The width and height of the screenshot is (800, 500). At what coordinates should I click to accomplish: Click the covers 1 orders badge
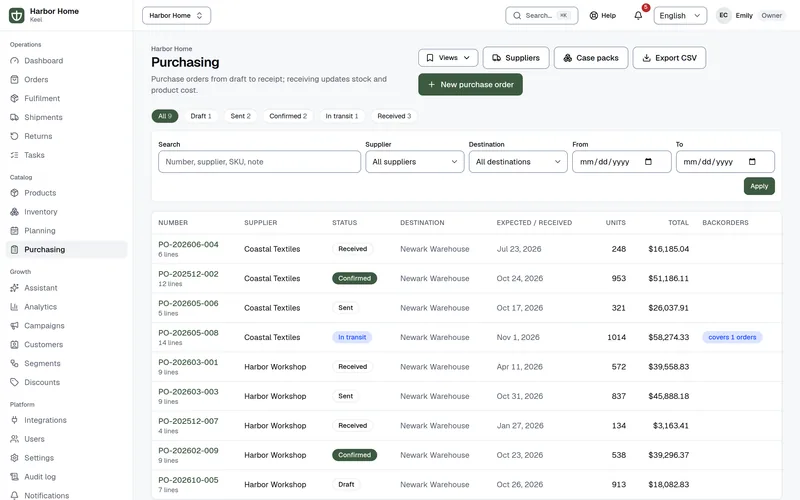click(x=732, y=337)
